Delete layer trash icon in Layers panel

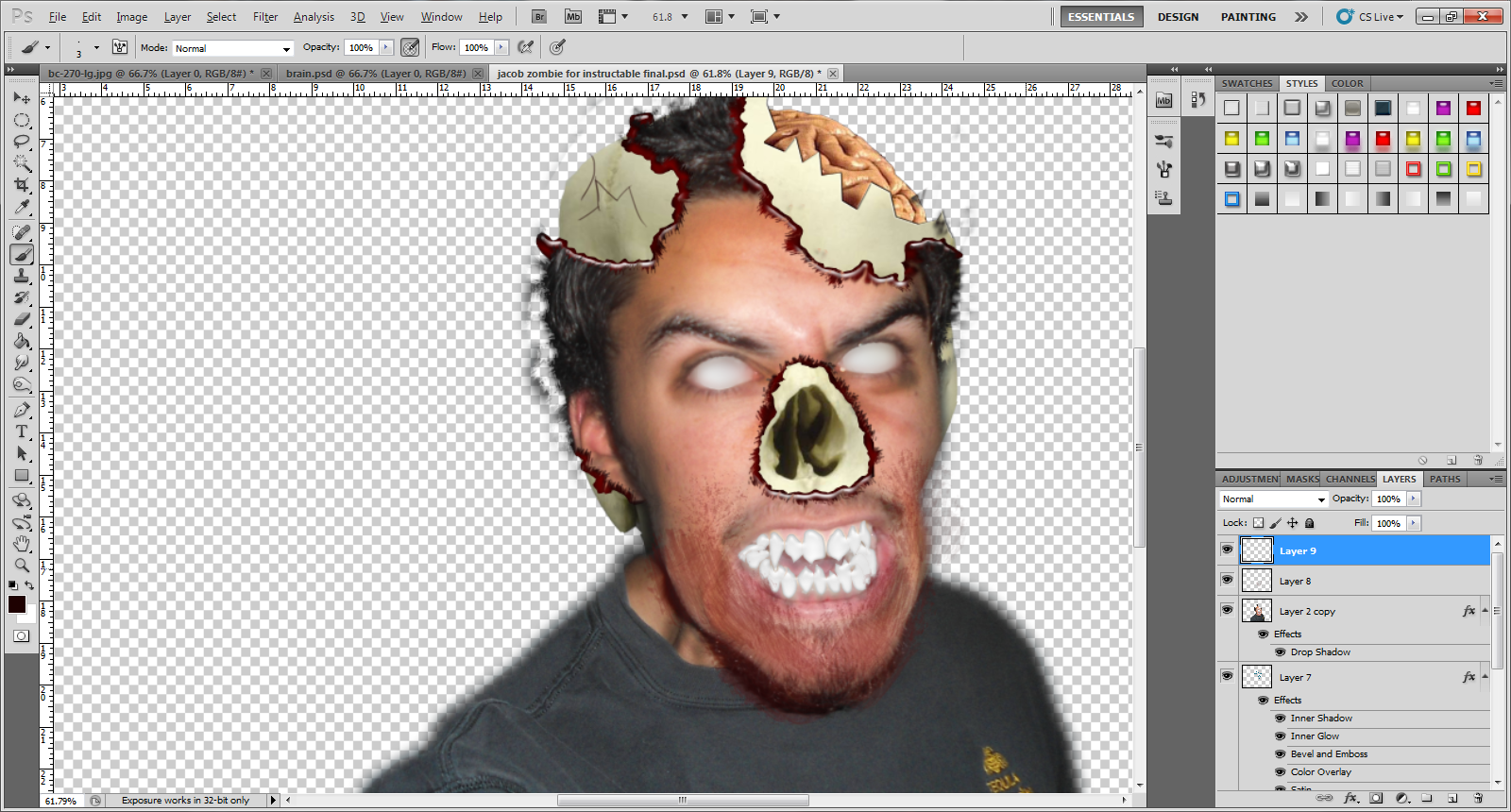[x=1478, y=798]
